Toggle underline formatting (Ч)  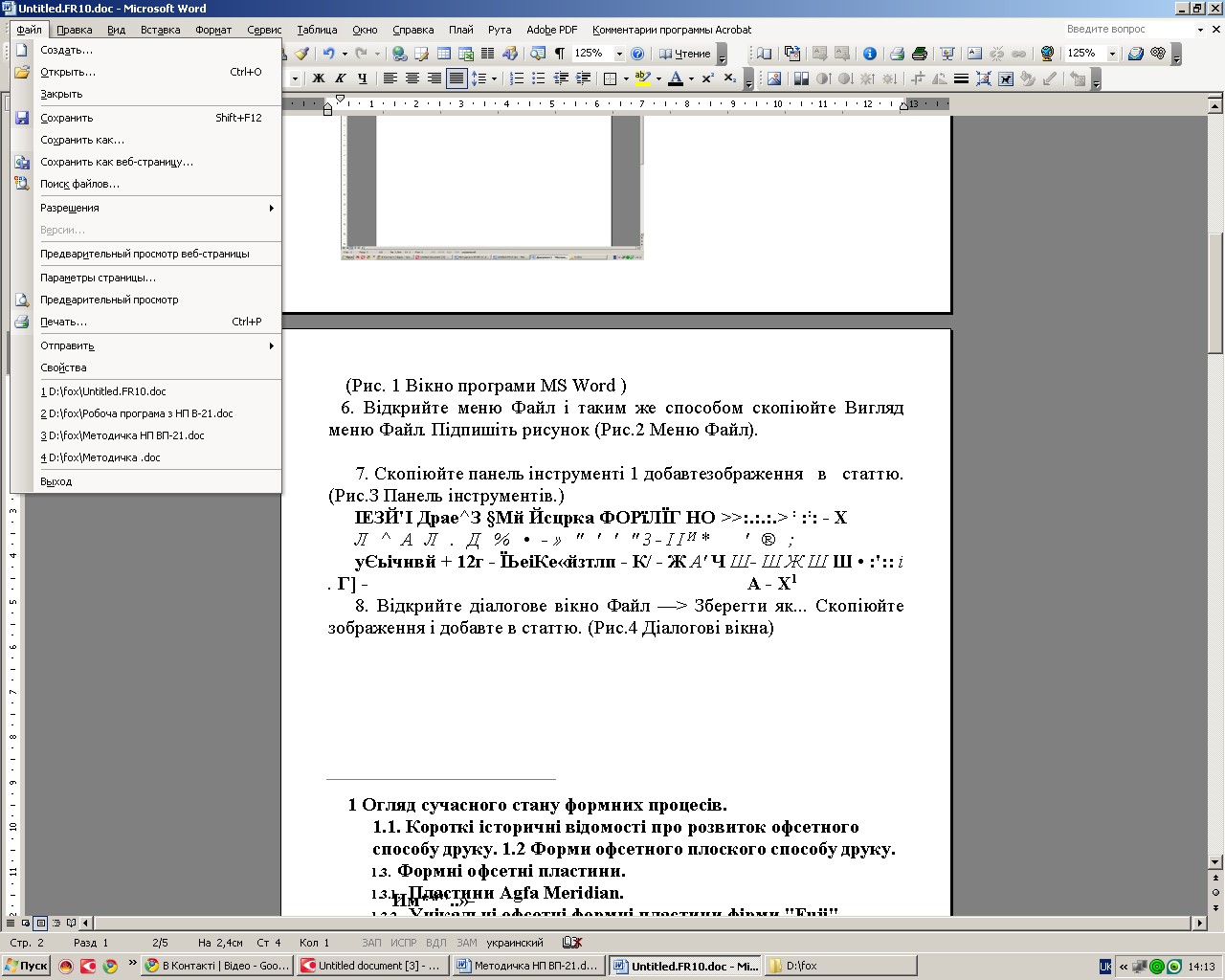click(x=363, y=78)
